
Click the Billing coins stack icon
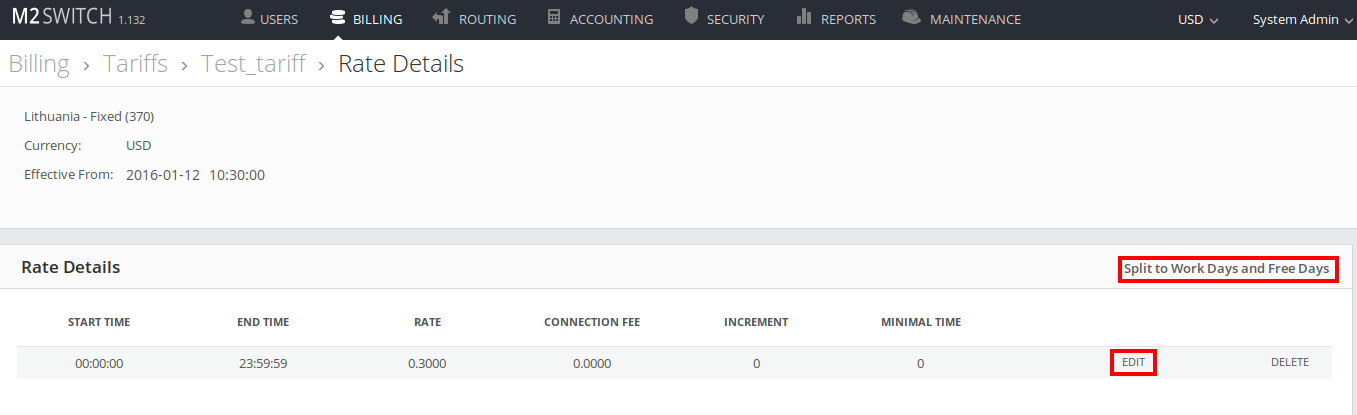click(x=337, y=18)
